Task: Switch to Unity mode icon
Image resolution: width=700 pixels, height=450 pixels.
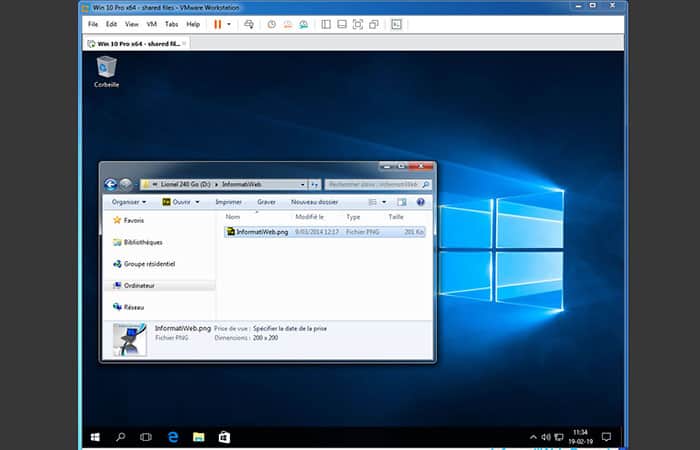Action: click(x=374, y=25)
